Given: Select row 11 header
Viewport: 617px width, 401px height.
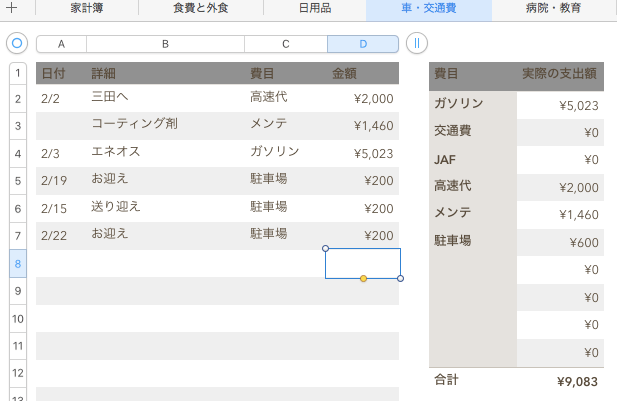Looking at the screenshot, I should pos(18,346).
